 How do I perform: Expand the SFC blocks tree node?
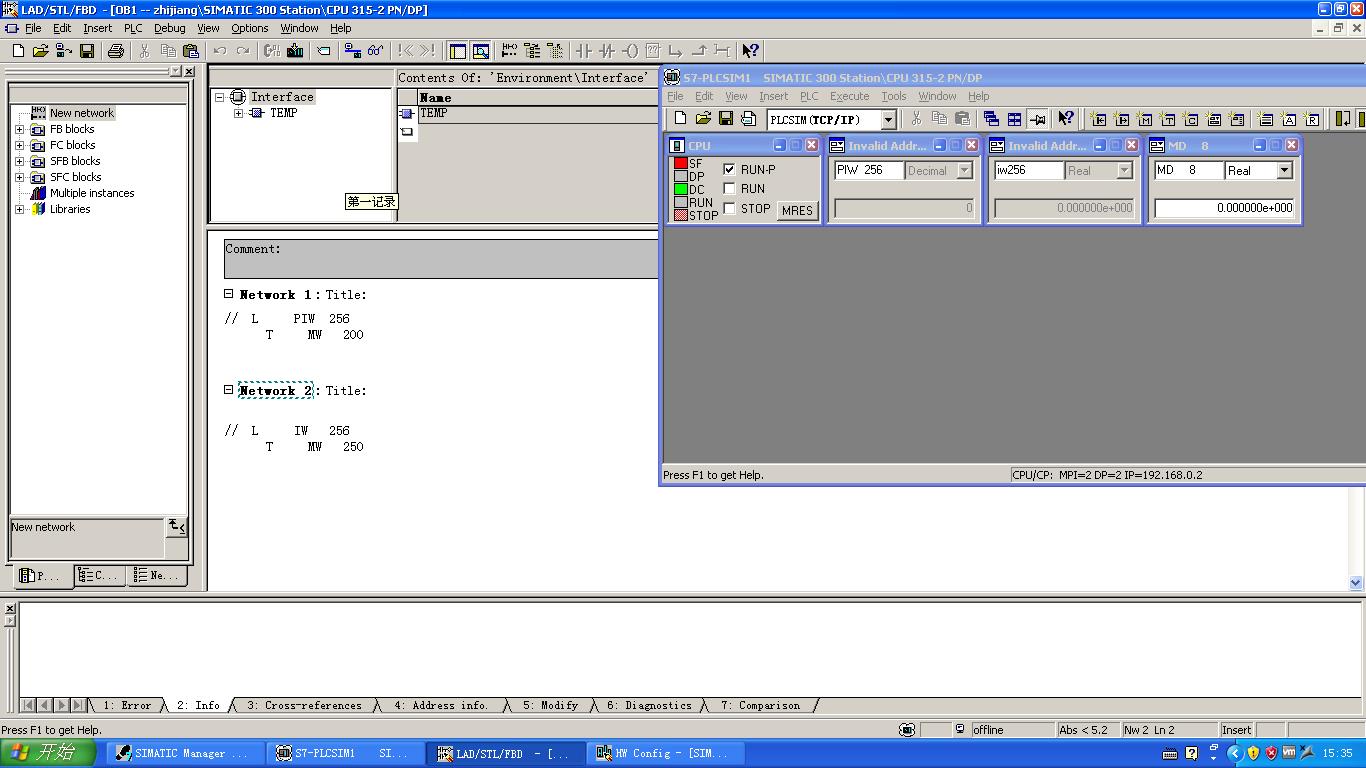tap(19, 177)
